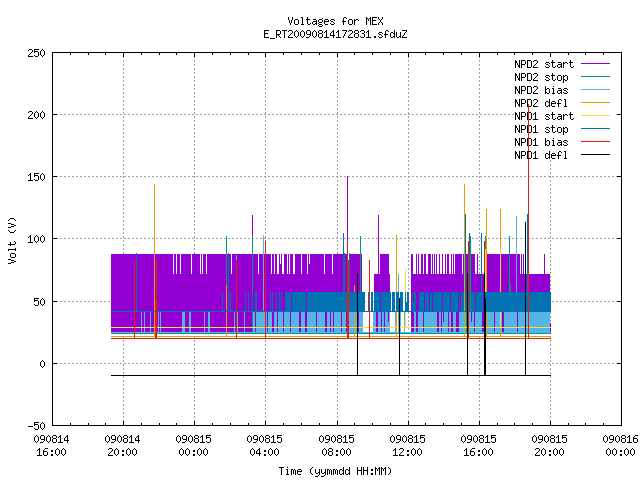Click the 'NPD2 bias' legend label
The image size is (640, 480).
(541, 90)
